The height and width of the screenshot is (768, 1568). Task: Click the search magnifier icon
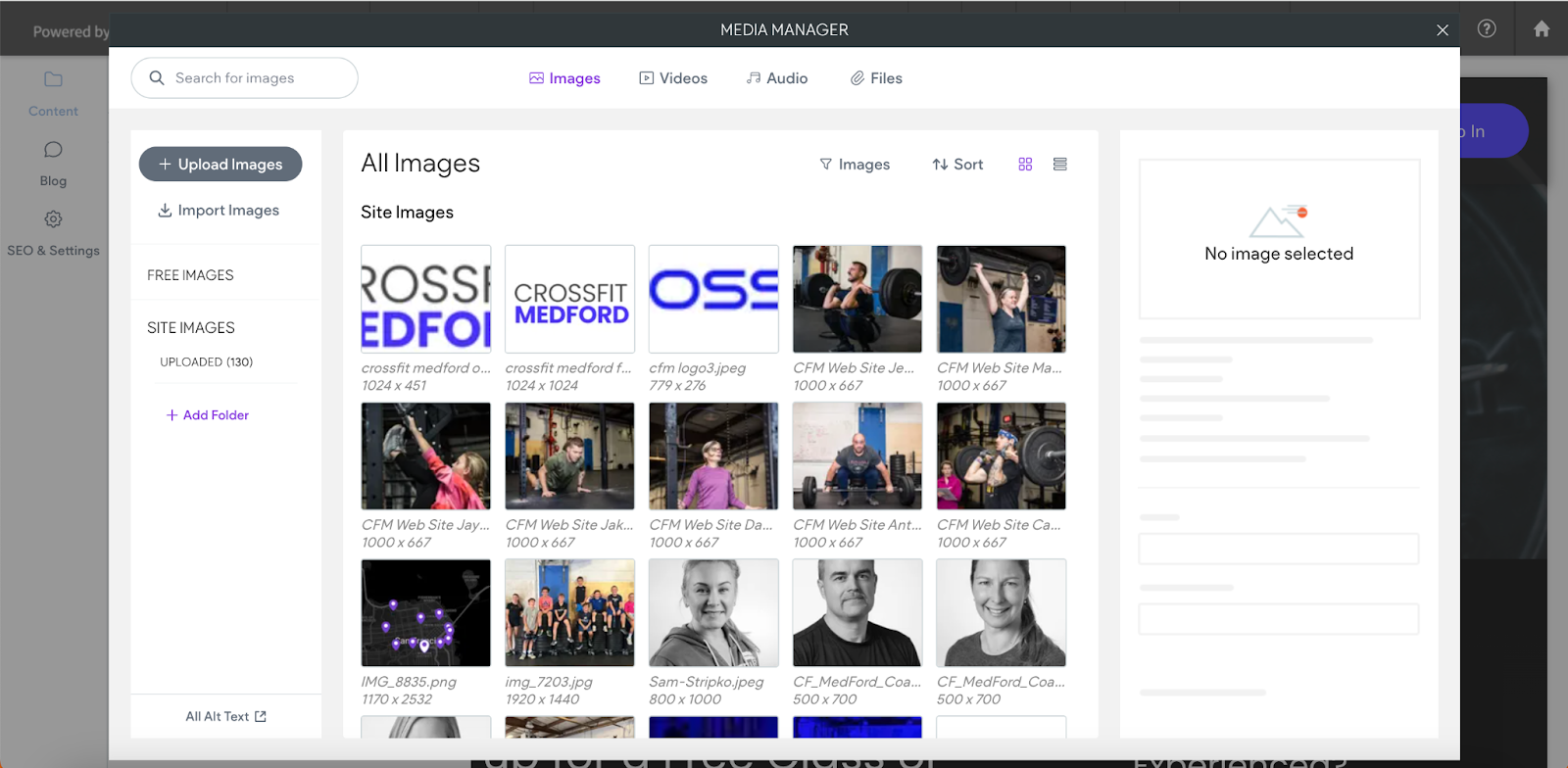pyautogui.click(x=157, y=77)
